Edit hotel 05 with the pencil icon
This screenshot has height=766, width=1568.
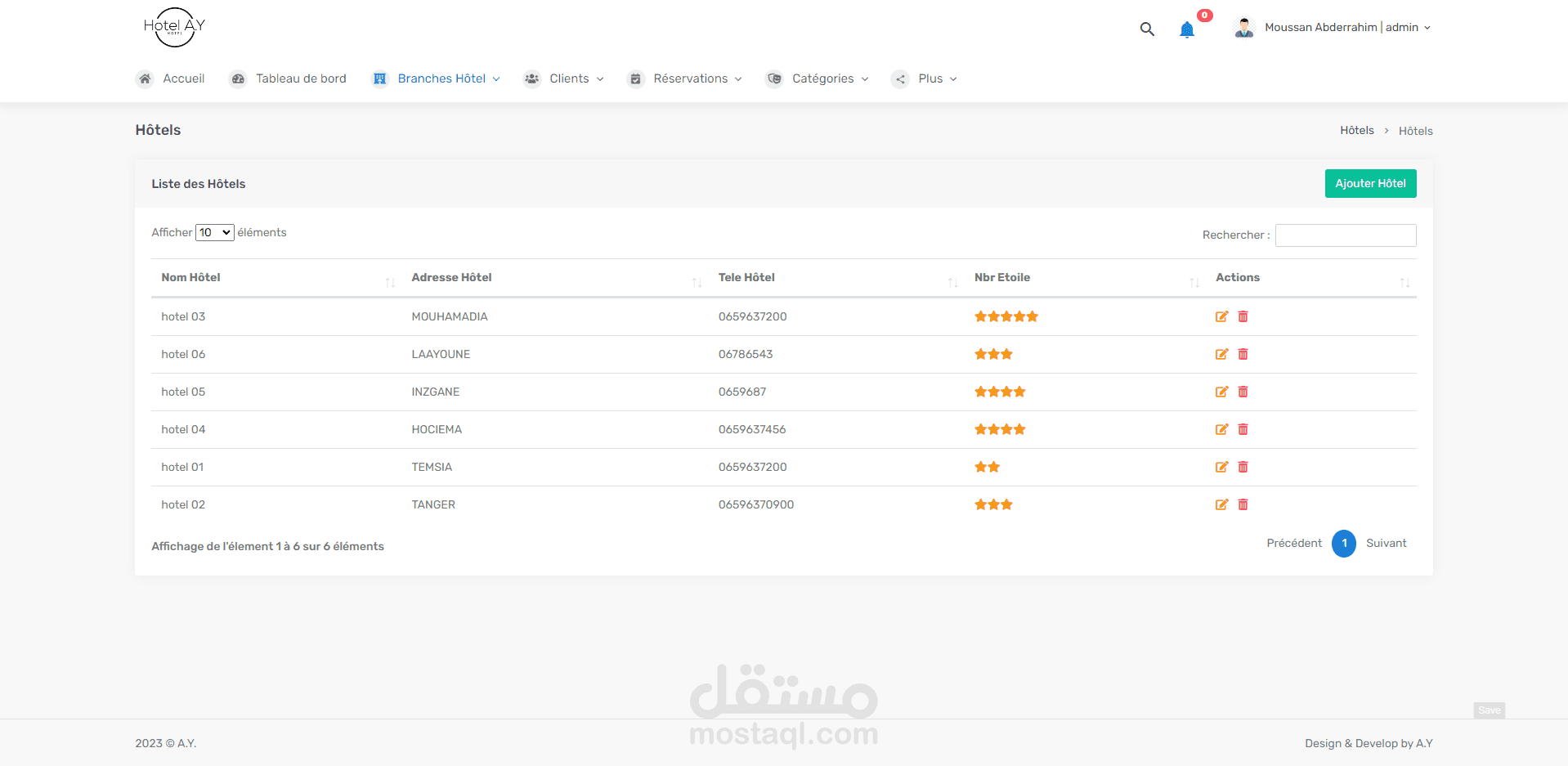click(1221, 392)
